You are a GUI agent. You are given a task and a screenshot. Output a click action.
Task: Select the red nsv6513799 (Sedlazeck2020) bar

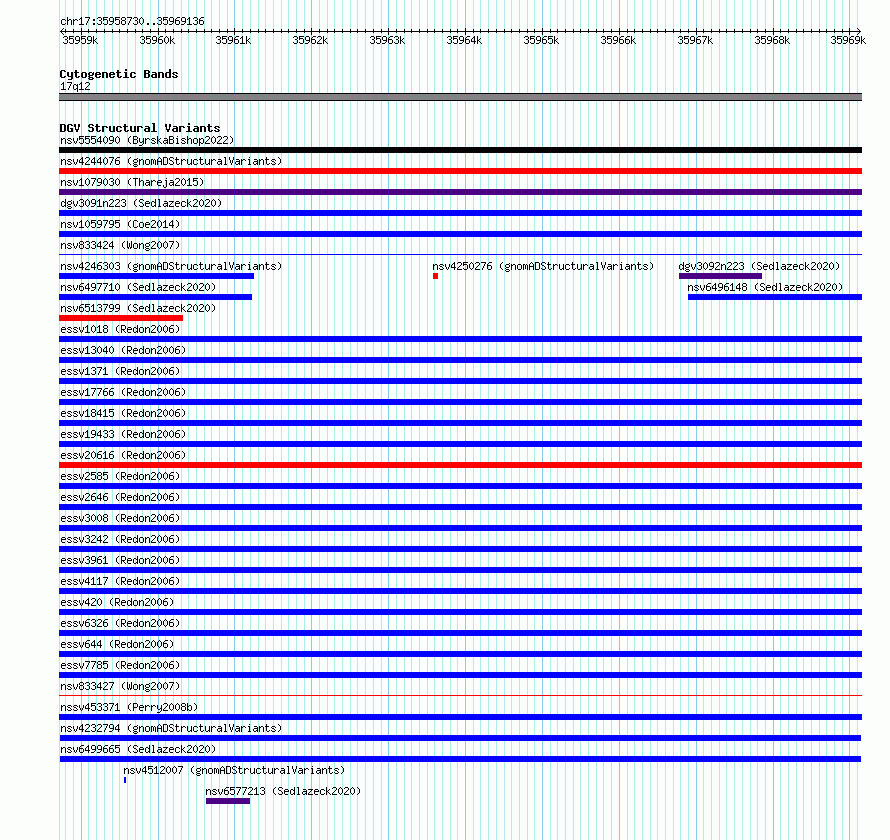[x=121, y=318]
